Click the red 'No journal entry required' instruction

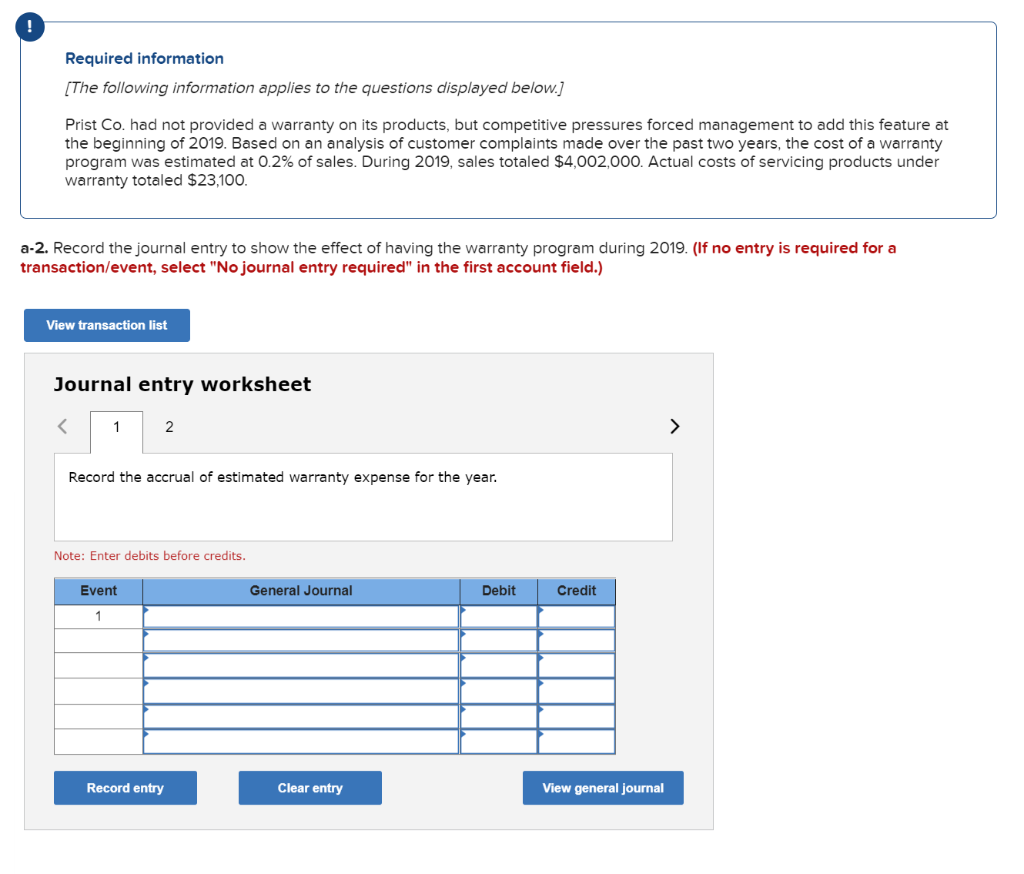click(x=458, y=258)
